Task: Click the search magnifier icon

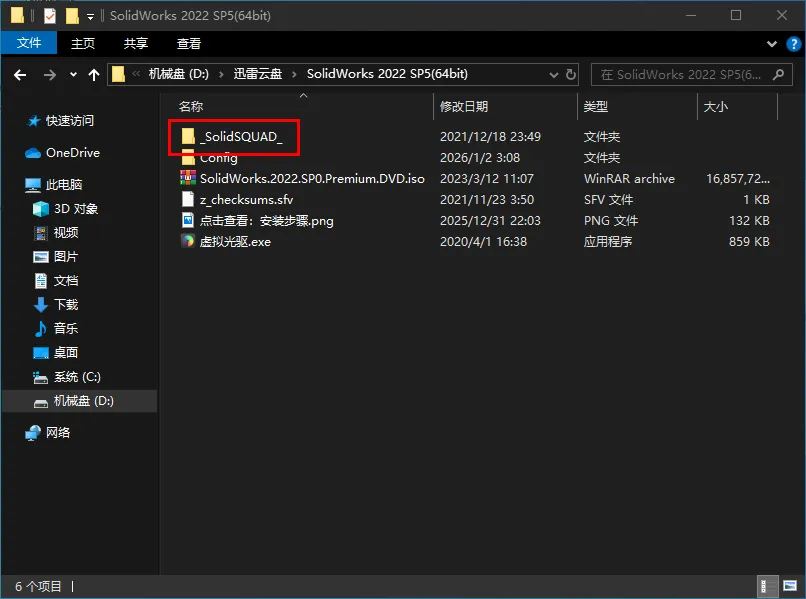Action: coord(779,75)
